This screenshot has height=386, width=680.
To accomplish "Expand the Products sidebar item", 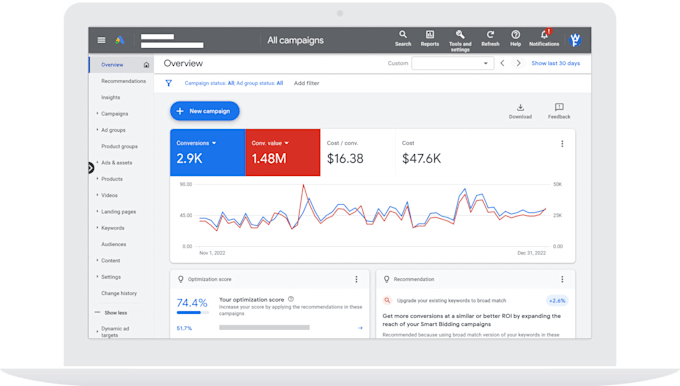I will click(97, 178).
